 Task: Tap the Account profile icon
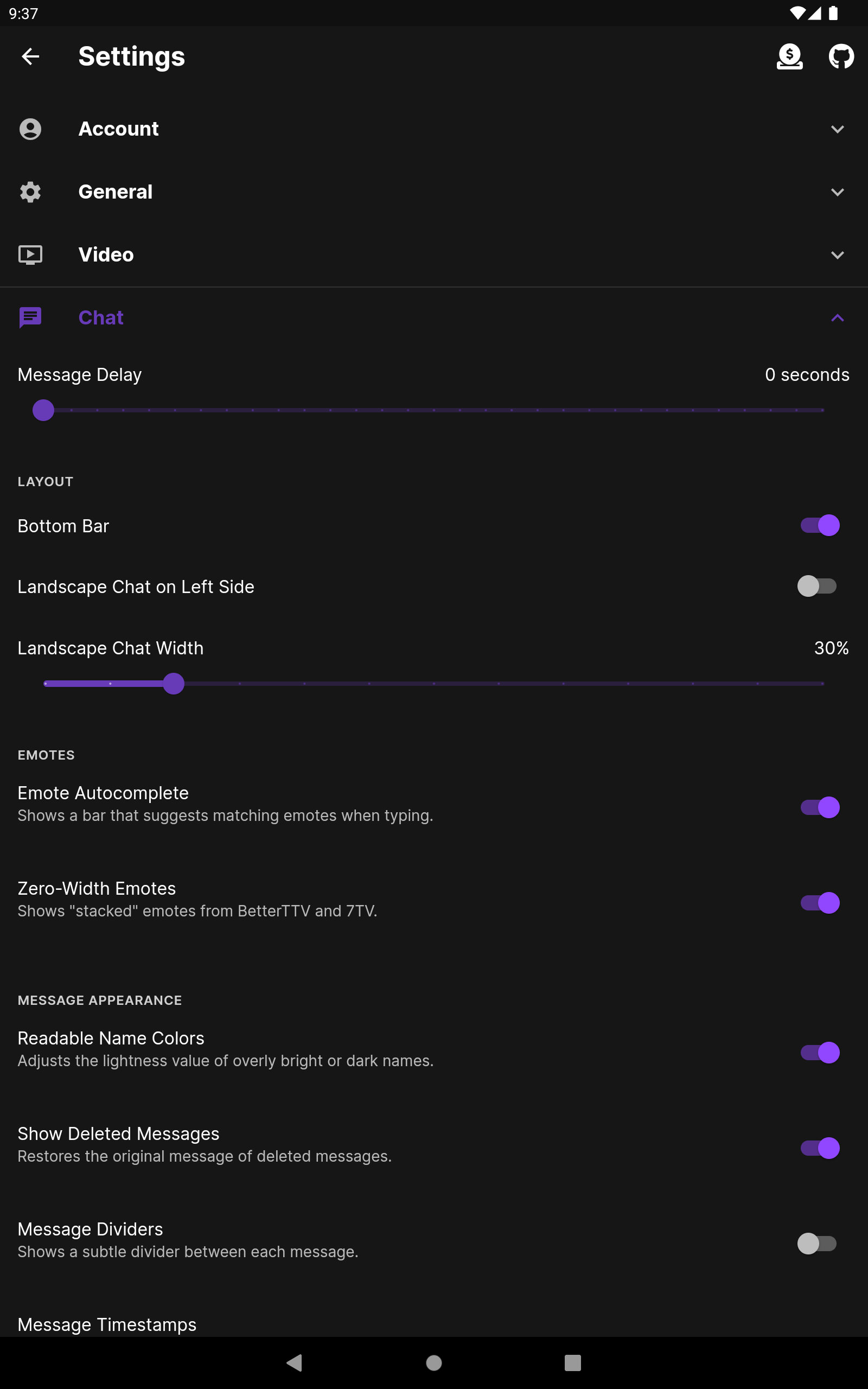pos(30,129)
